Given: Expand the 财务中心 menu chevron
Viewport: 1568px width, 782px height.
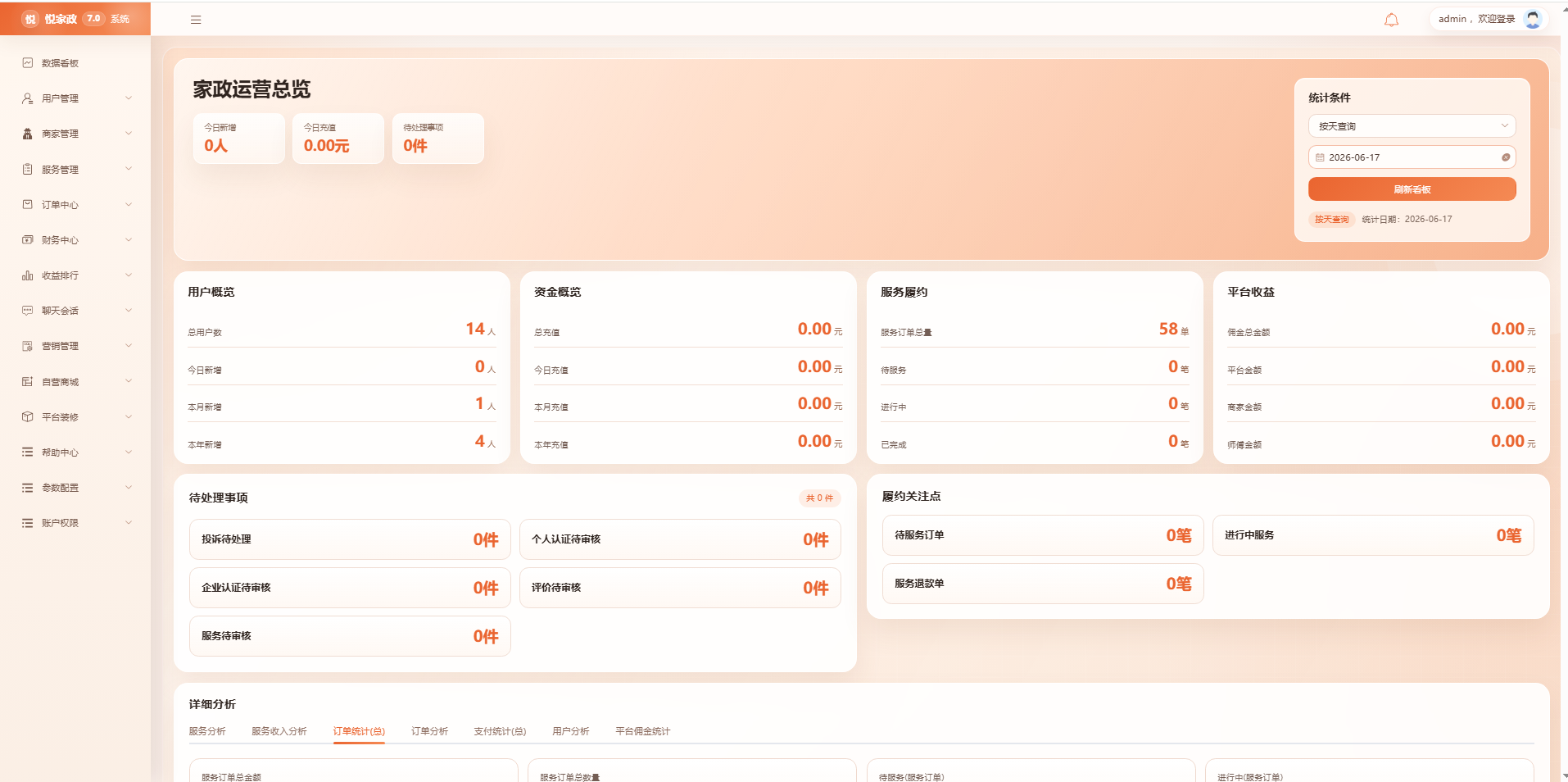Looking at the screenshot, I should point(129,240).
